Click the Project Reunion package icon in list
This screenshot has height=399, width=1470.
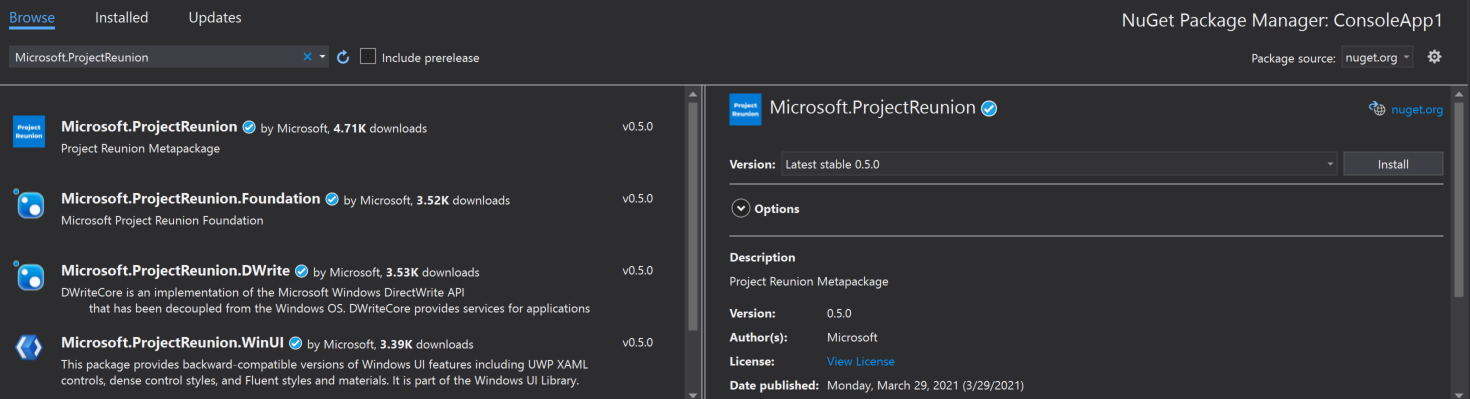click(29, 131)
